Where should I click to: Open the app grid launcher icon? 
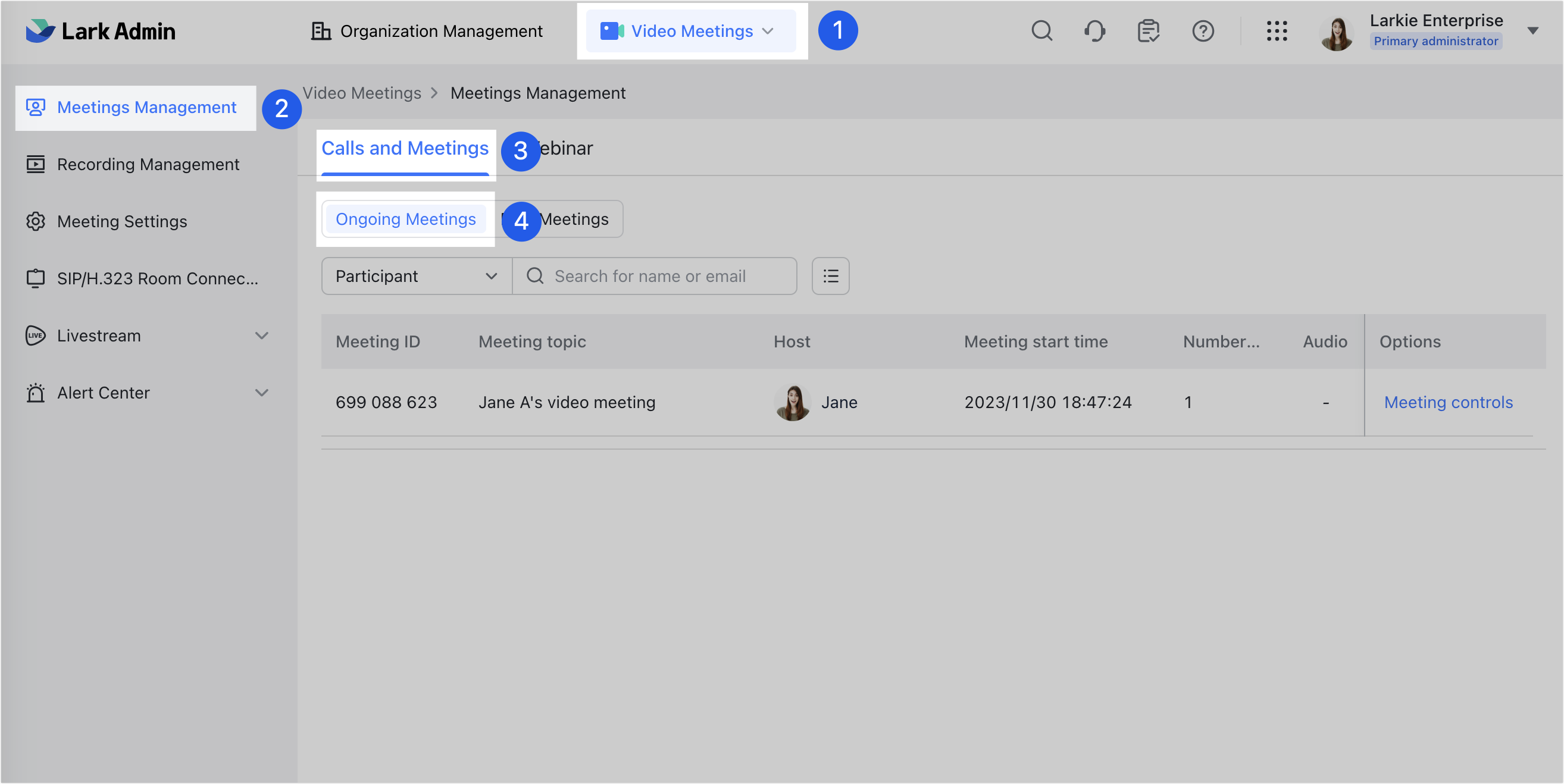[x=1277, y=31]
